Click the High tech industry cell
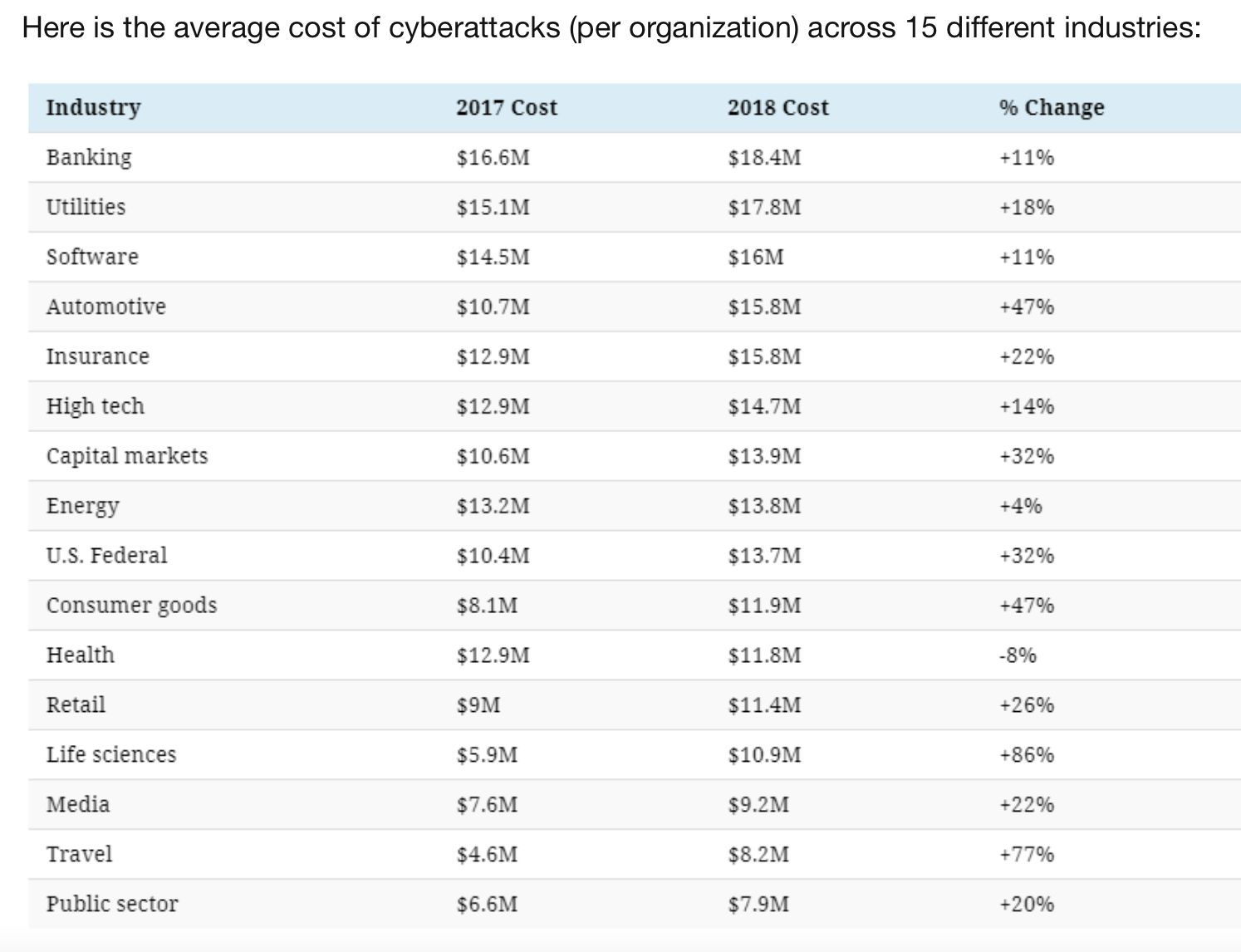 95,406
